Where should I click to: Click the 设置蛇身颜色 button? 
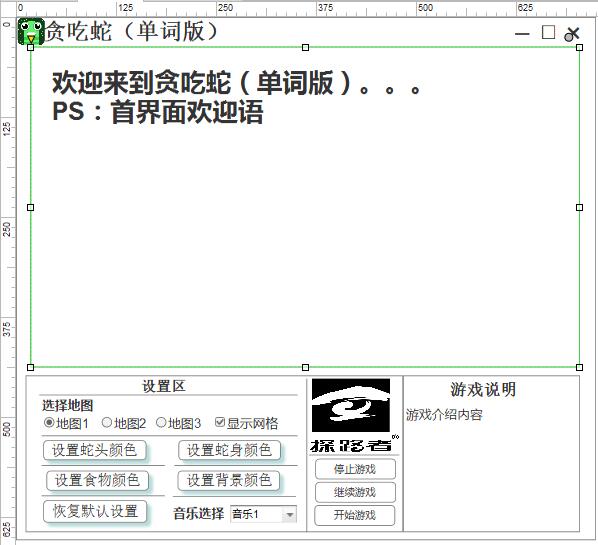(229, 450)
